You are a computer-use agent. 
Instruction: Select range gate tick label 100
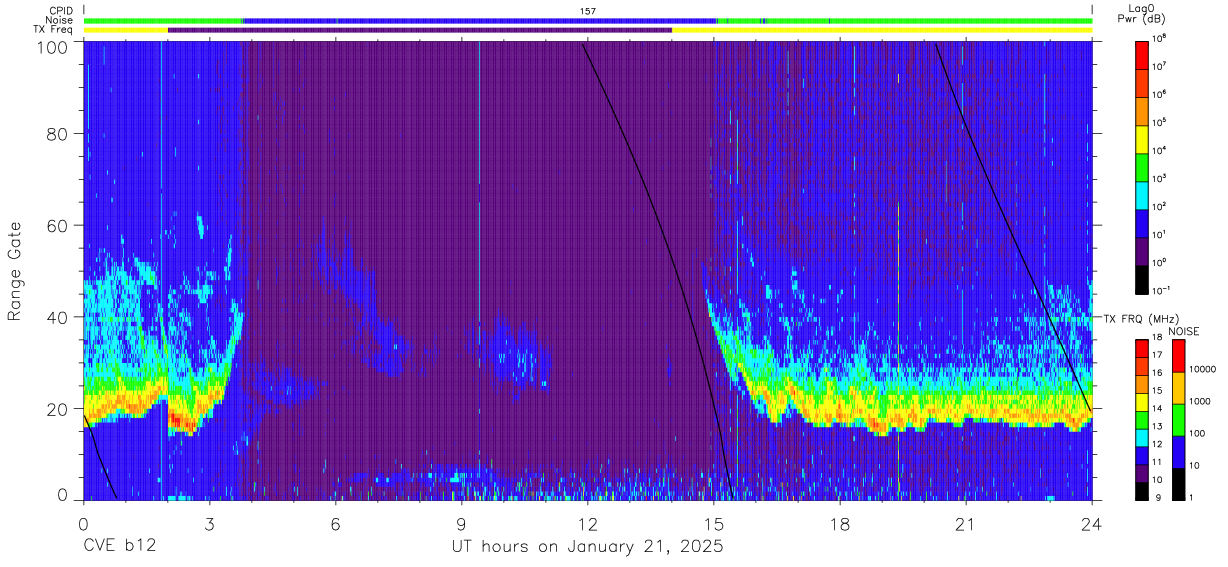coord(53,46)
